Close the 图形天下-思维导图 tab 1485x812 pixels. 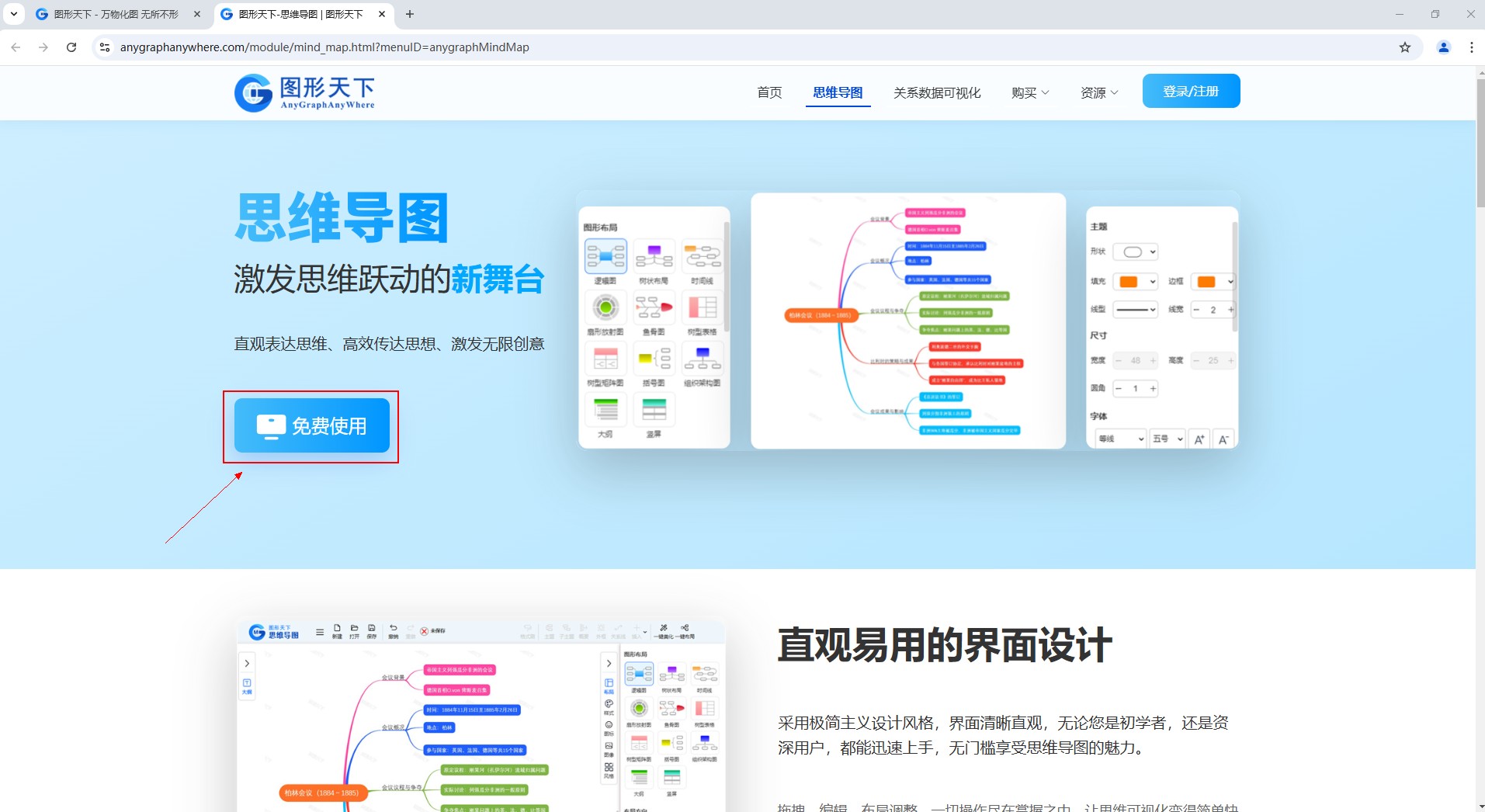pos(382,14)
